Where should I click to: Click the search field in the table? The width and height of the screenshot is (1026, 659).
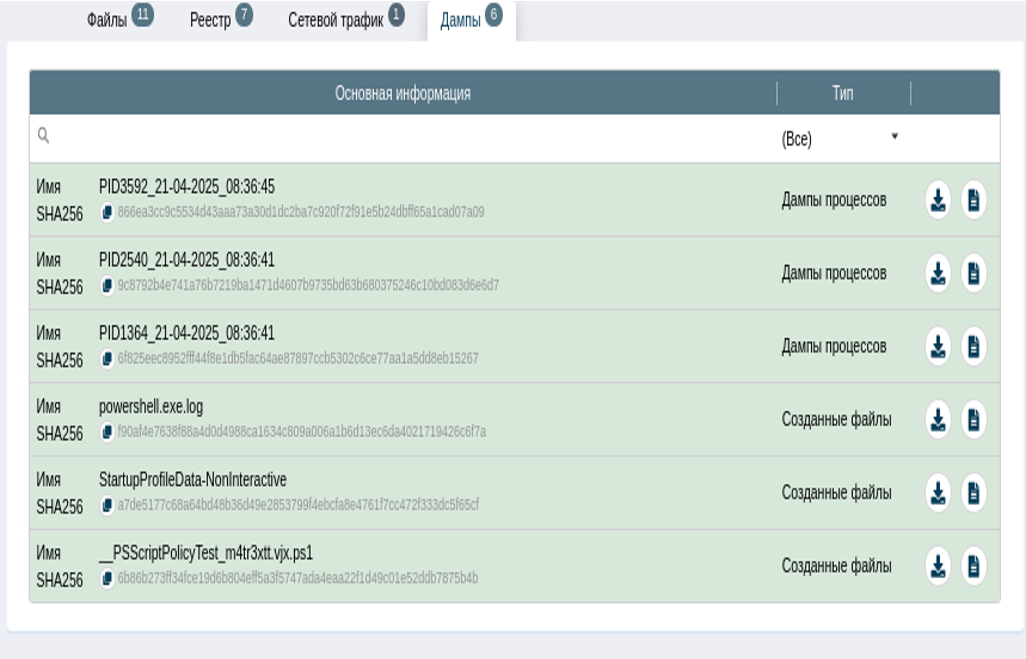click(400, 139)
